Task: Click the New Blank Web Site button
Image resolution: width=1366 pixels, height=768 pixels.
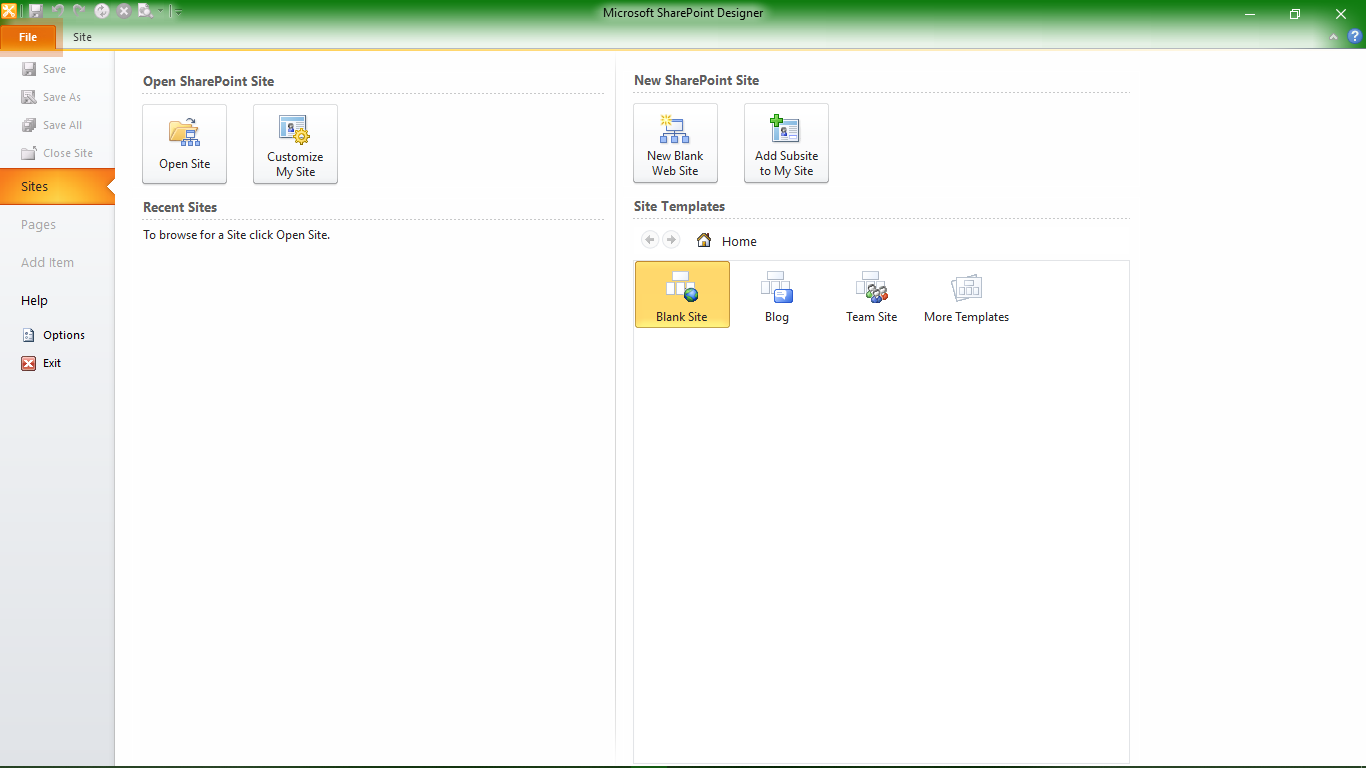Action: click(675, 143)
